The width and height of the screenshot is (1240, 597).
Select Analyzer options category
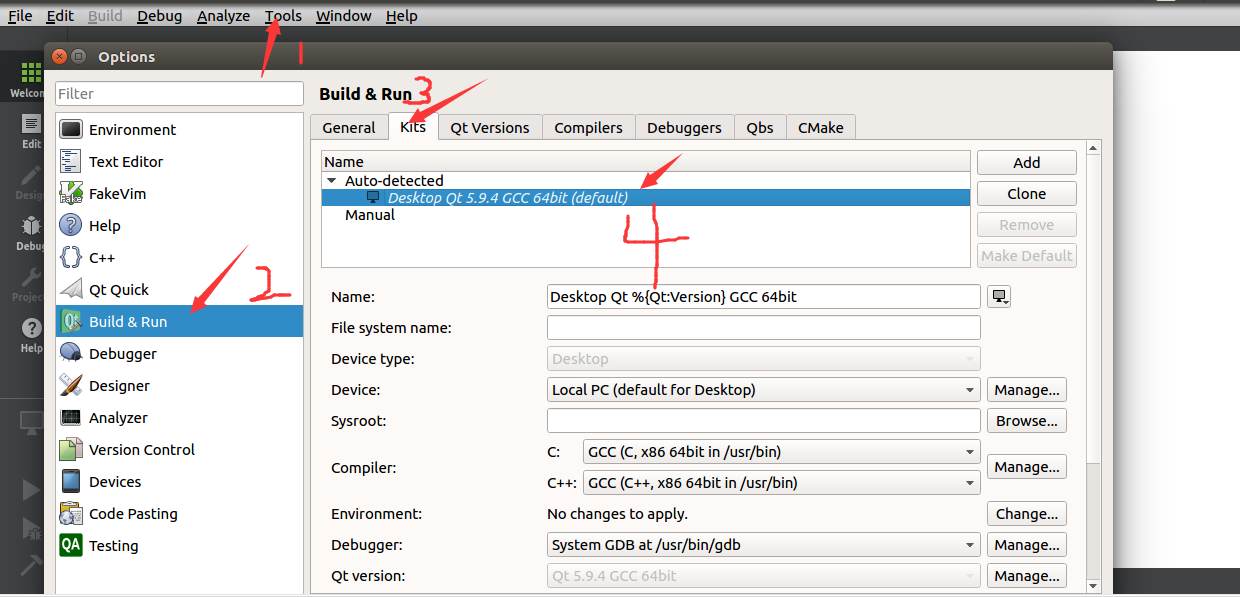(x=179, y=418)
